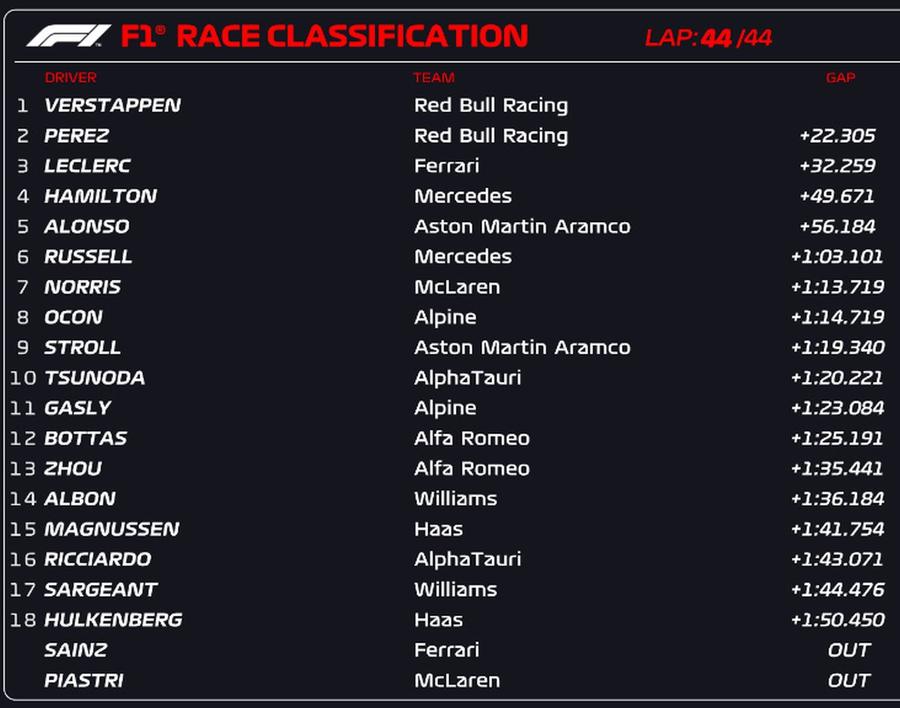The width and height of the screenshot is (900, 708).
Task: Select the LAP 44/44 counter
Action: coord(708,38)
